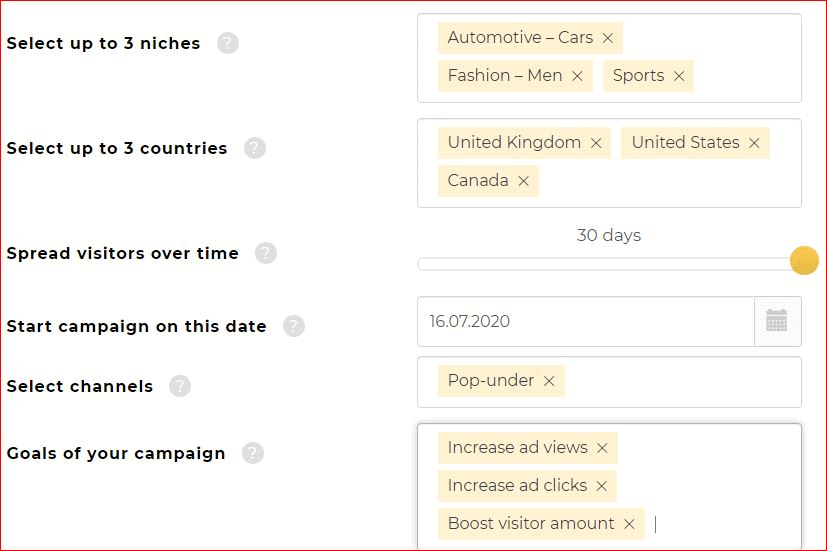Remove the Increase ad views goal

pos(602,448)
